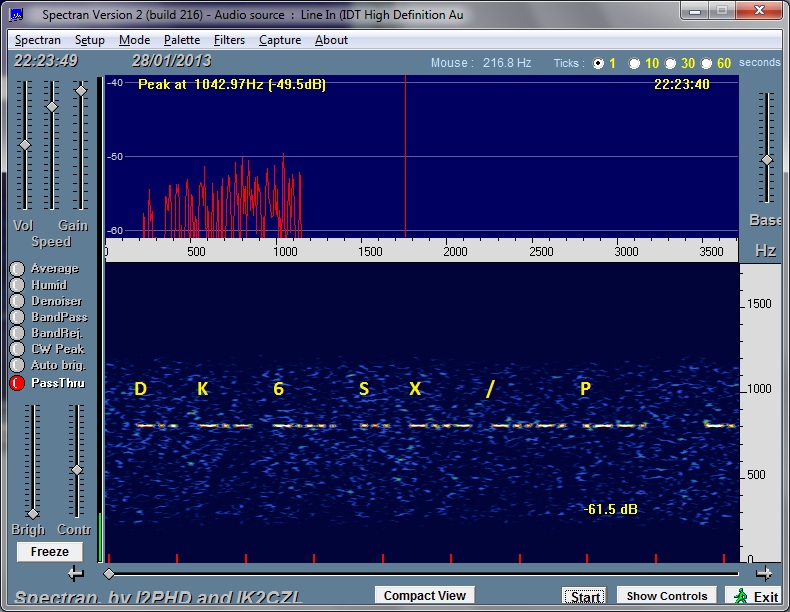
Task: Switch to Compact View
Action: click(x=425, y=596)
